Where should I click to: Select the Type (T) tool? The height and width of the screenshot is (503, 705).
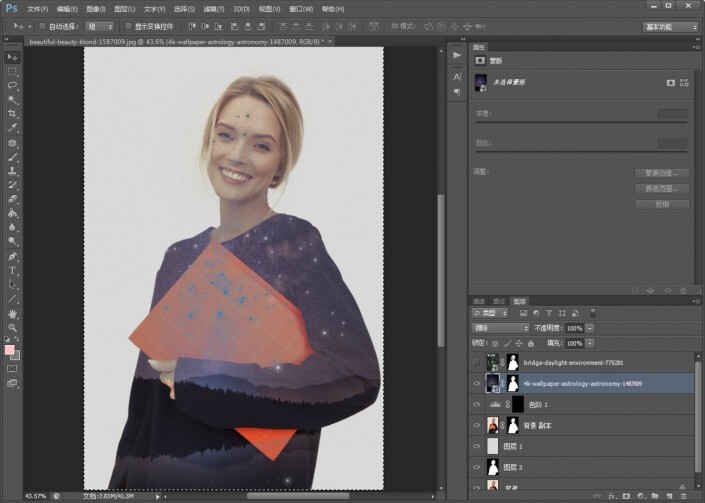[13, 270]
